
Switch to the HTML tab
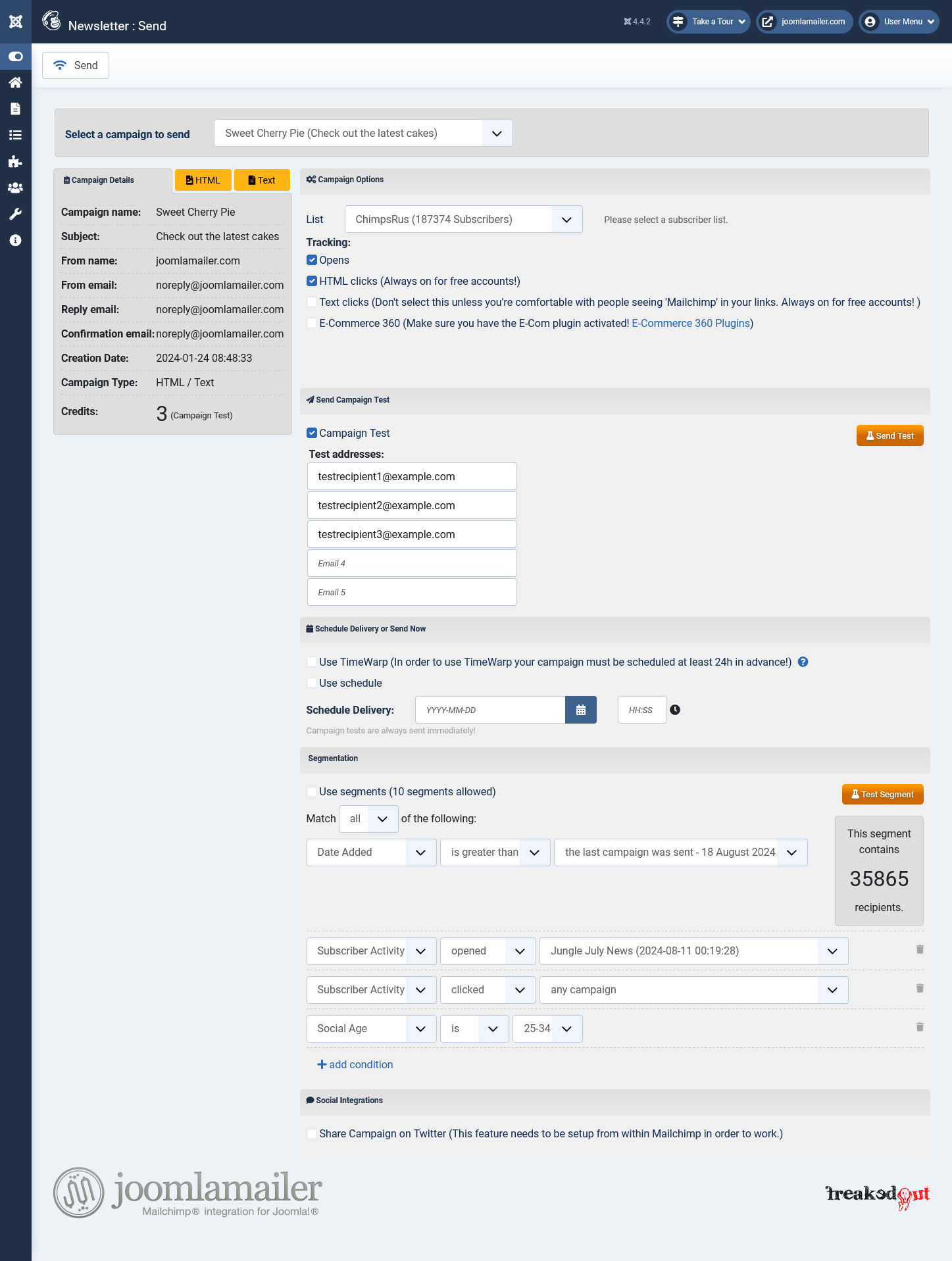pos(203,180)
